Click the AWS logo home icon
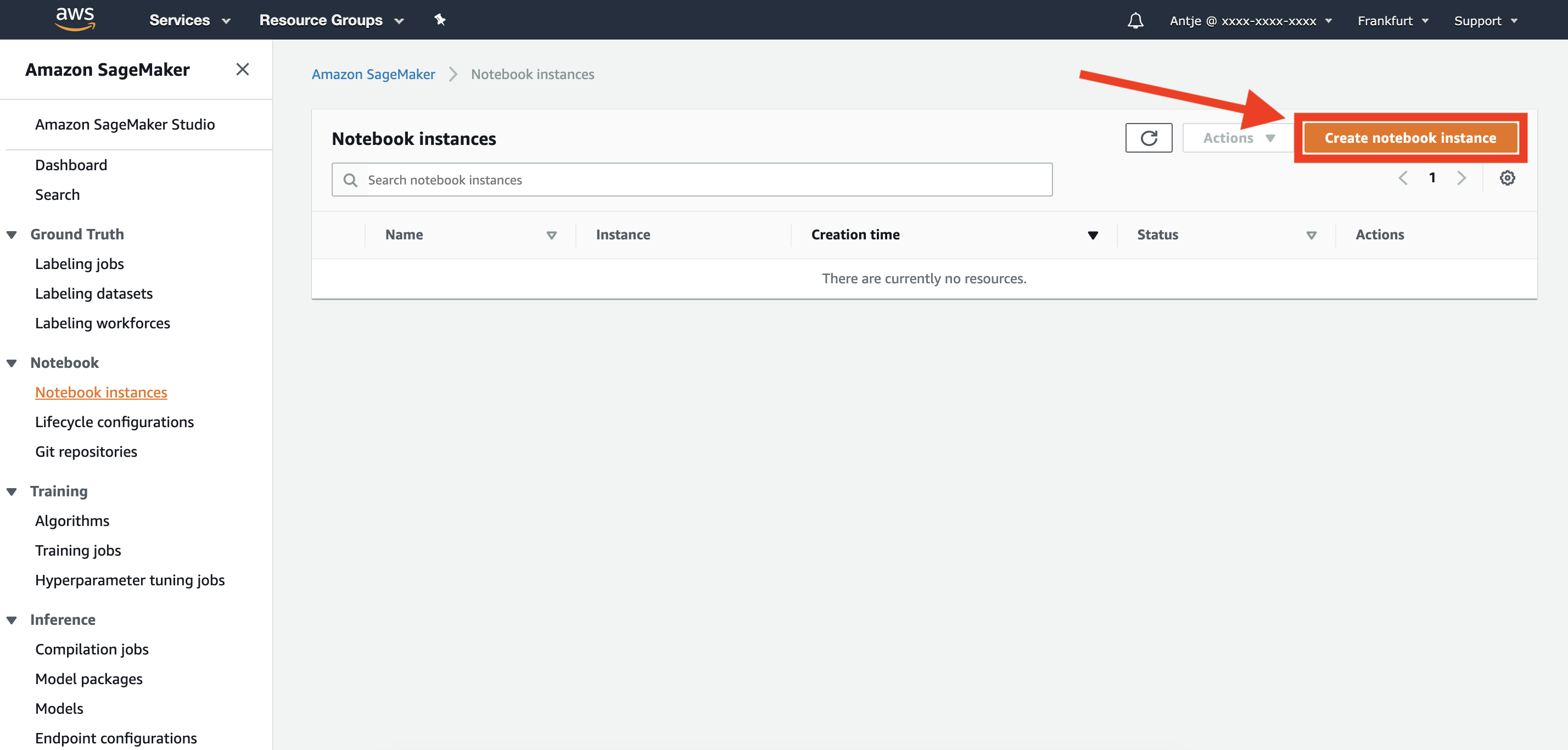 75,19
